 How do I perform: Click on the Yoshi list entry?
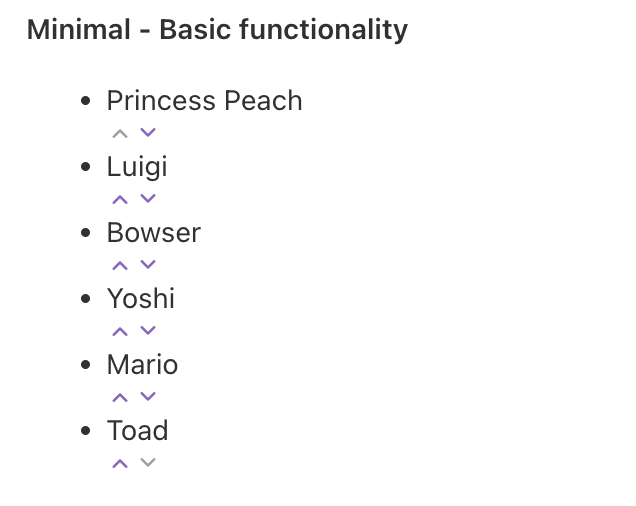pyautogui.click(x=141, y=299)
